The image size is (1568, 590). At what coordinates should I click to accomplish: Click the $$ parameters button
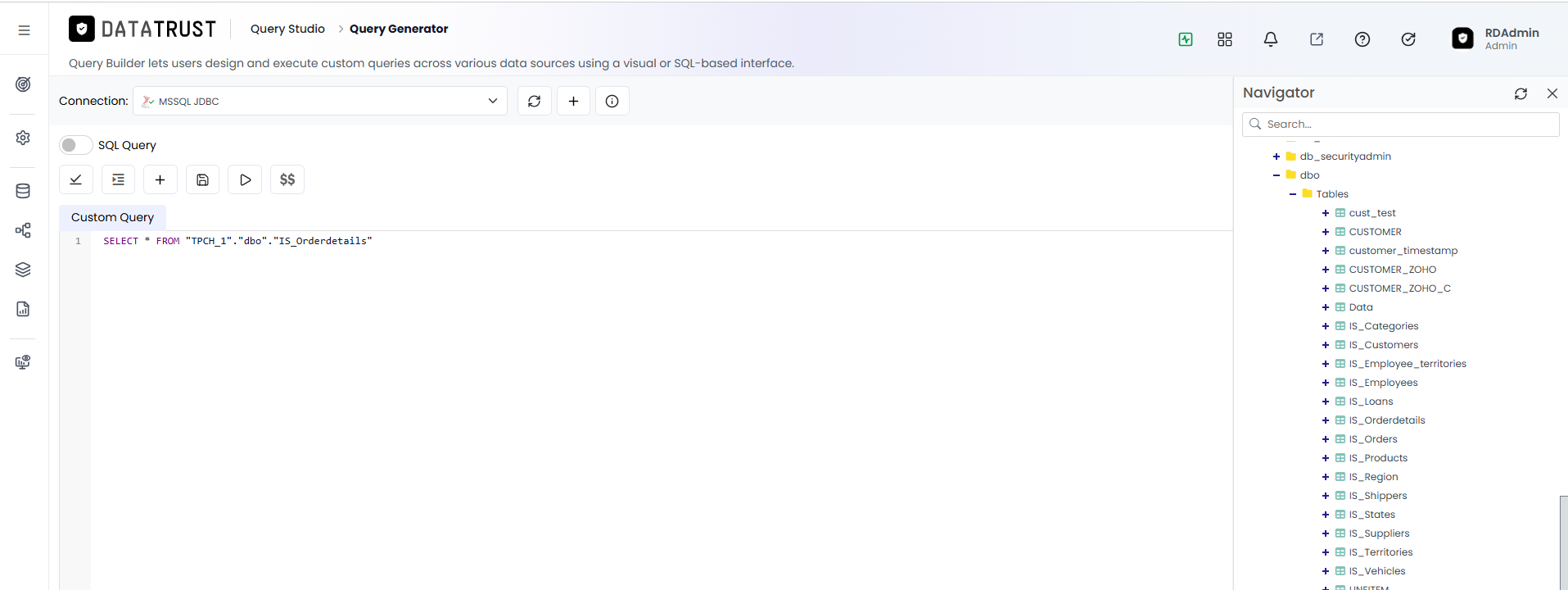click(x=287, y=179)
